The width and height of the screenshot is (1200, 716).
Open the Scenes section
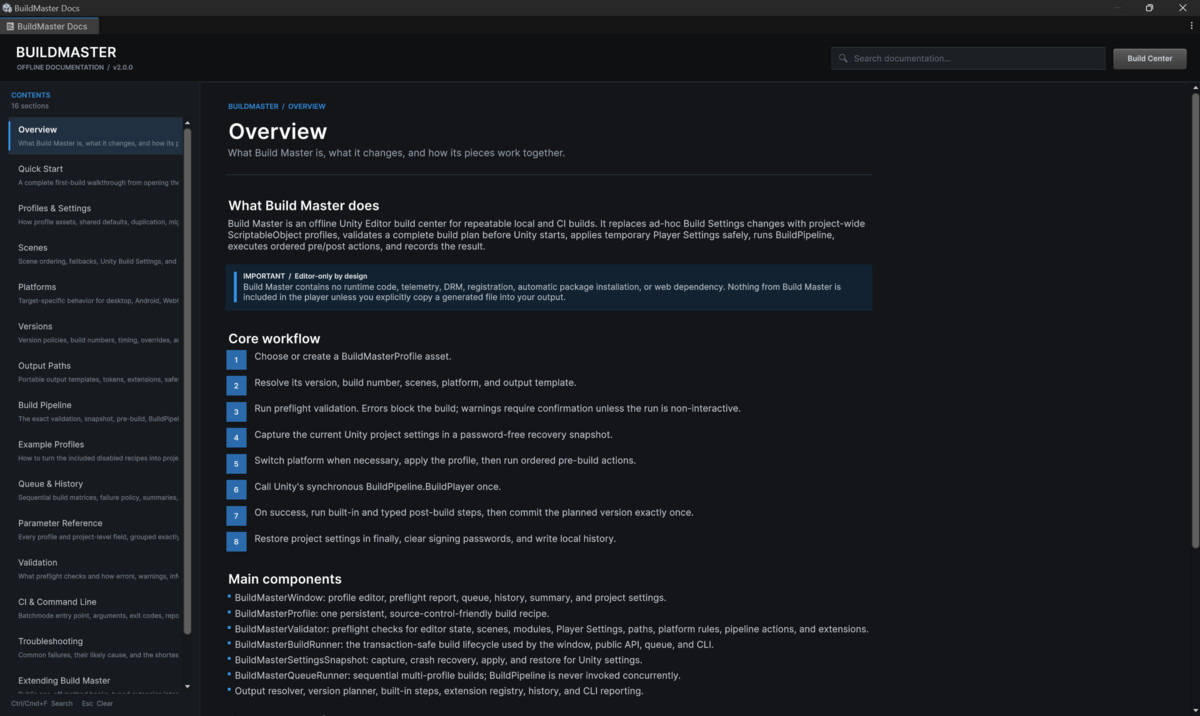tap(95, 253)
